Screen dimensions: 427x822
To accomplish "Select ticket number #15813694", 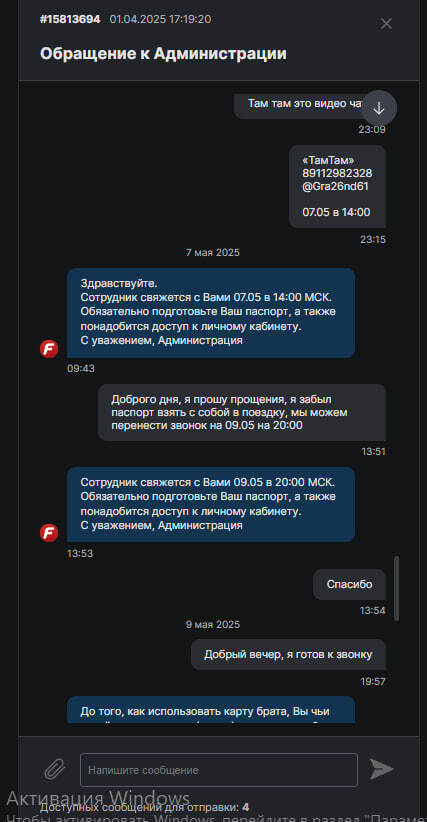I will tap(70, 19).
